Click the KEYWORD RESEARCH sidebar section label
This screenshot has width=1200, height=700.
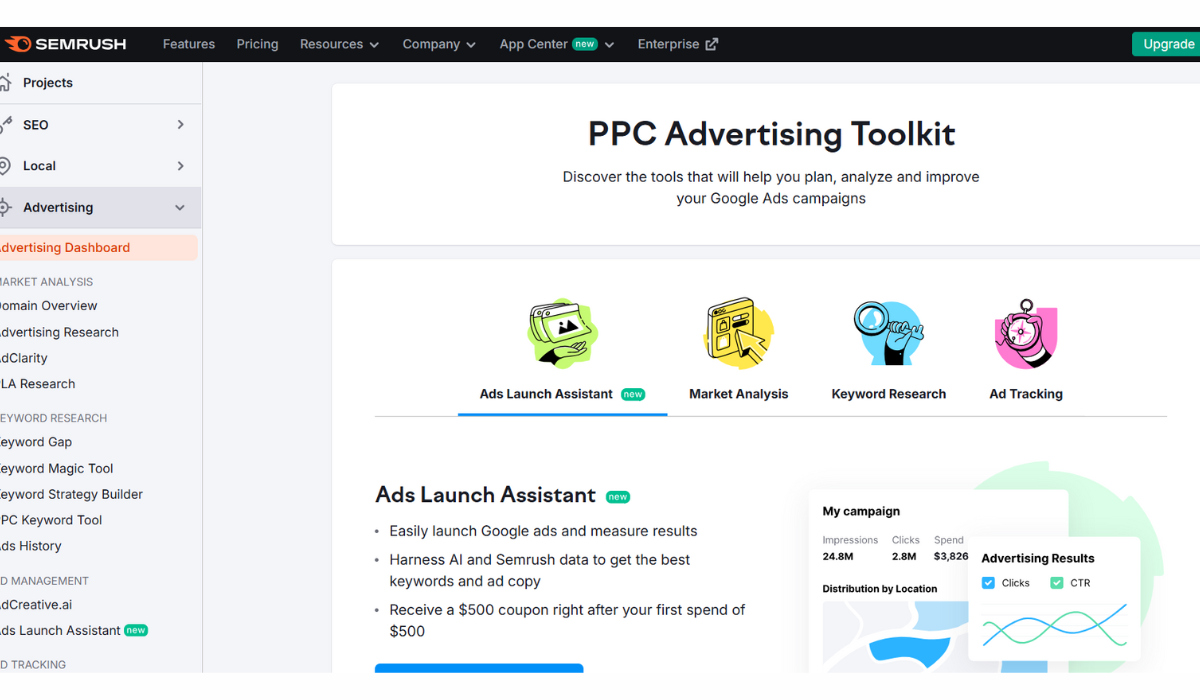pyautogui.click(x=53, y=418)
